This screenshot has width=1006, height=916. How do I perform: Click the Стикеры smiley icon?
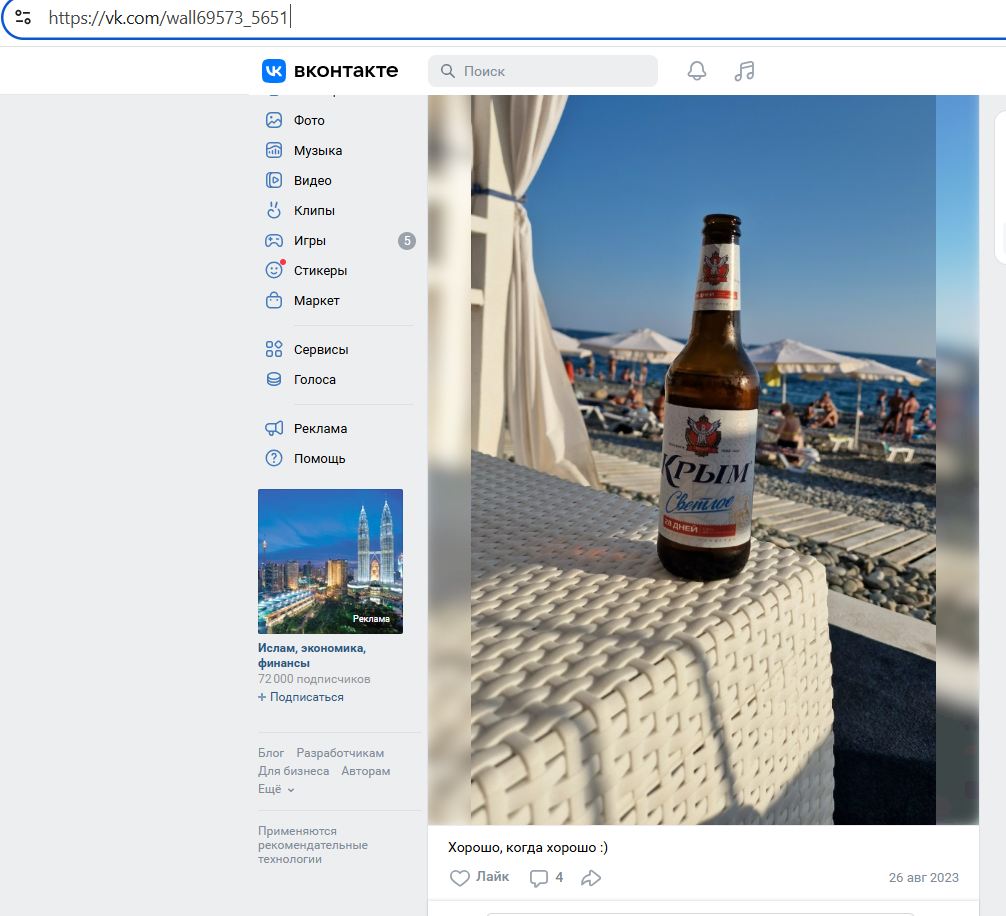(274, 271)
